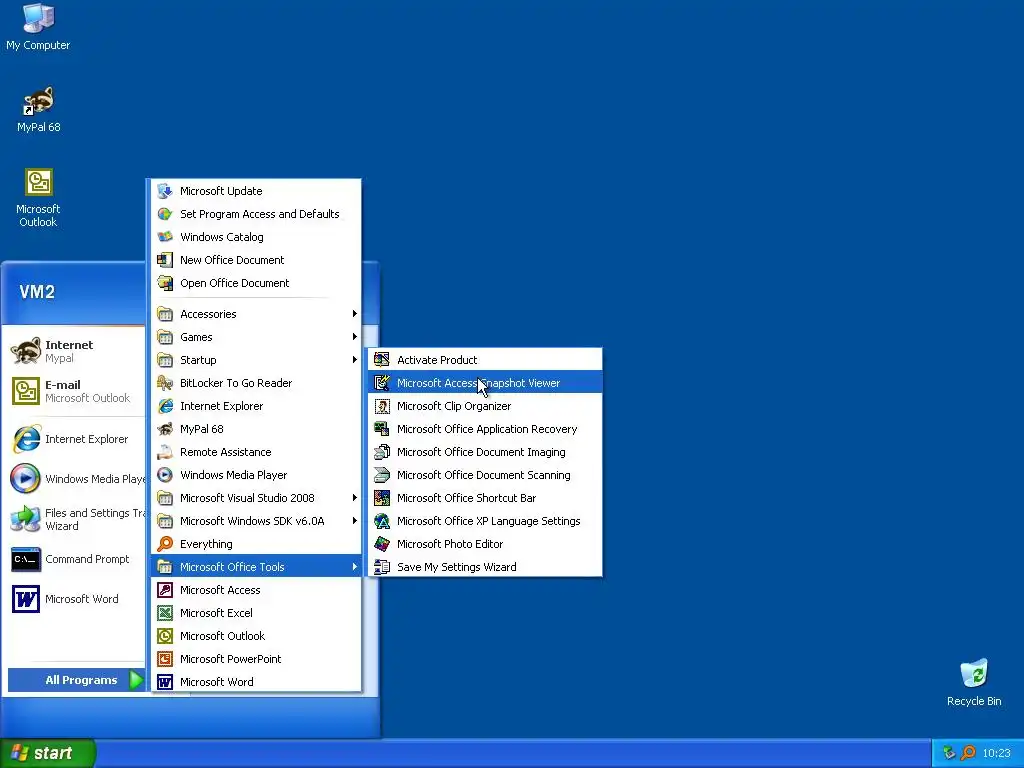Click the Microsoft PowerPoint icon in programs list
1024x768 pixels.
(165, 659)
